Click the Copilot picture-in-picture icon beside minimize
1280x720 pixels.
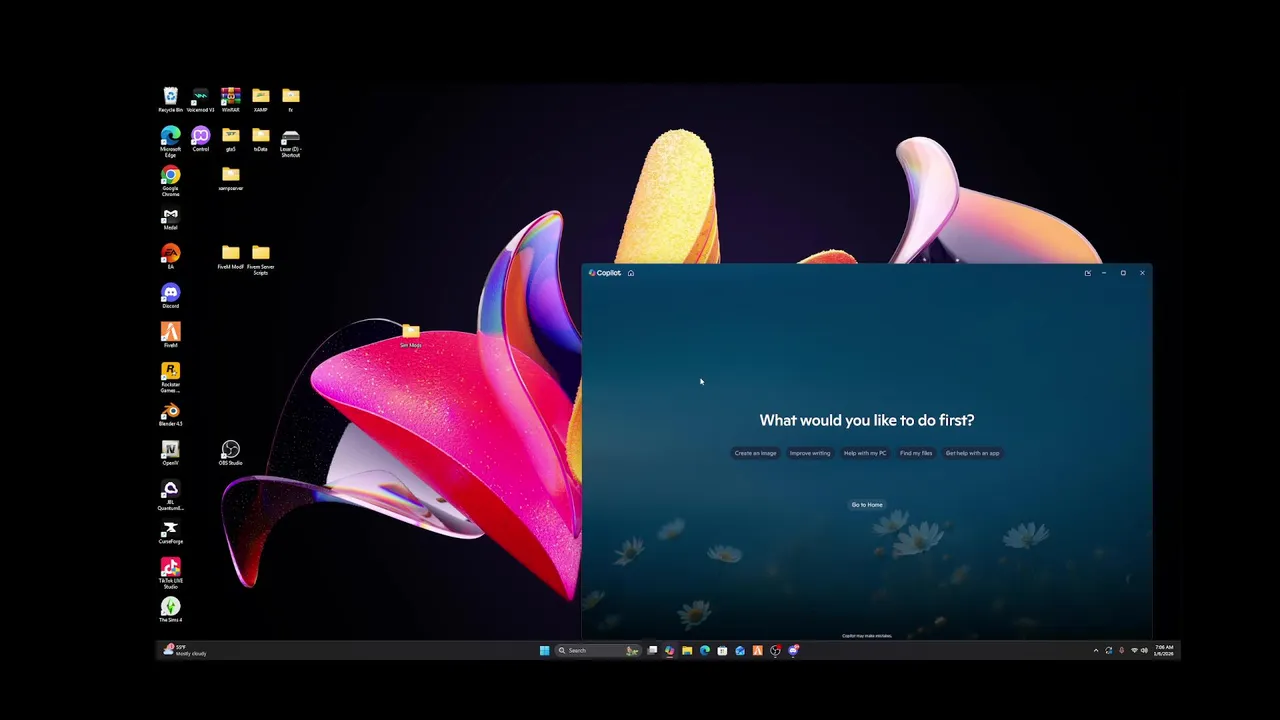1087,273
